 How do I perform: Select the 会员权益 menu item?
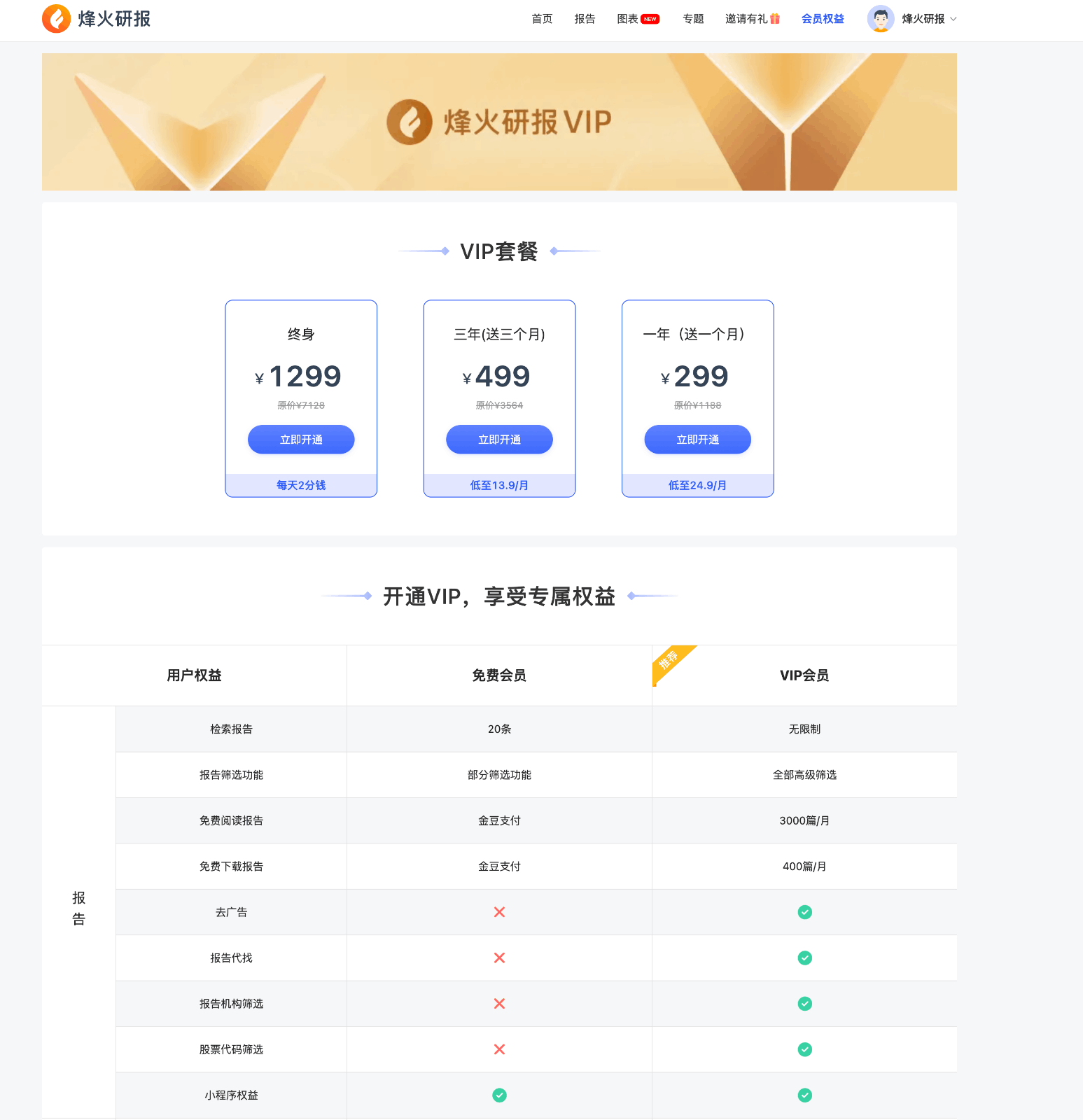point(823,19)
